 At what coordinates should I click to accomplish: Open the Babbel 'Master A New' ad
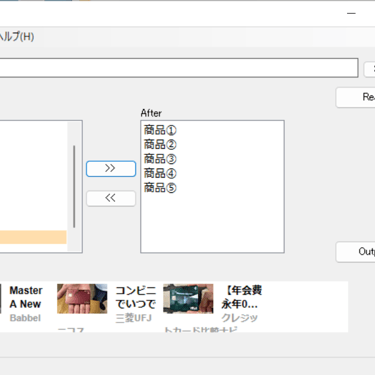[x=26, y=304]
